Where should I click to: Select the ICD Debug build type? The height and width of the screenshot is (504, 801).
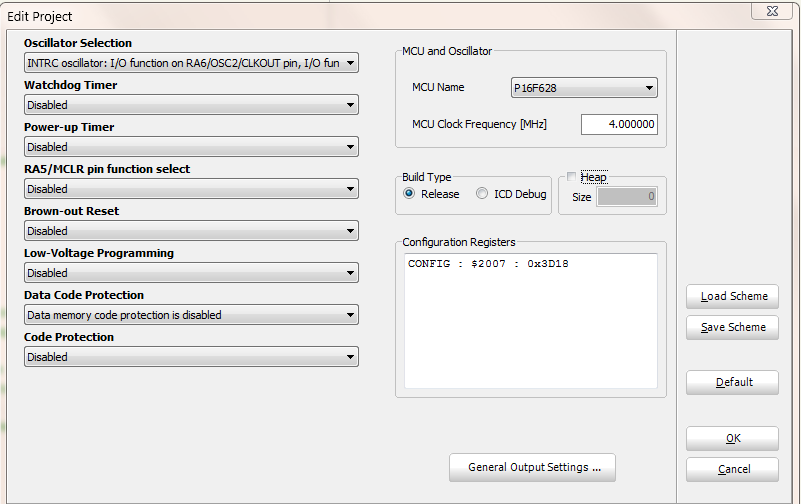482,194
